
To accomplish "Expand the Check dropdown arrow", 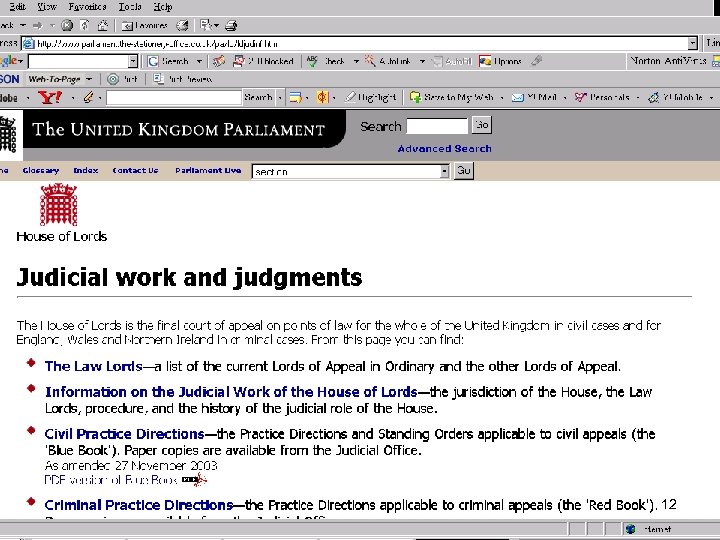I will 356,61.
